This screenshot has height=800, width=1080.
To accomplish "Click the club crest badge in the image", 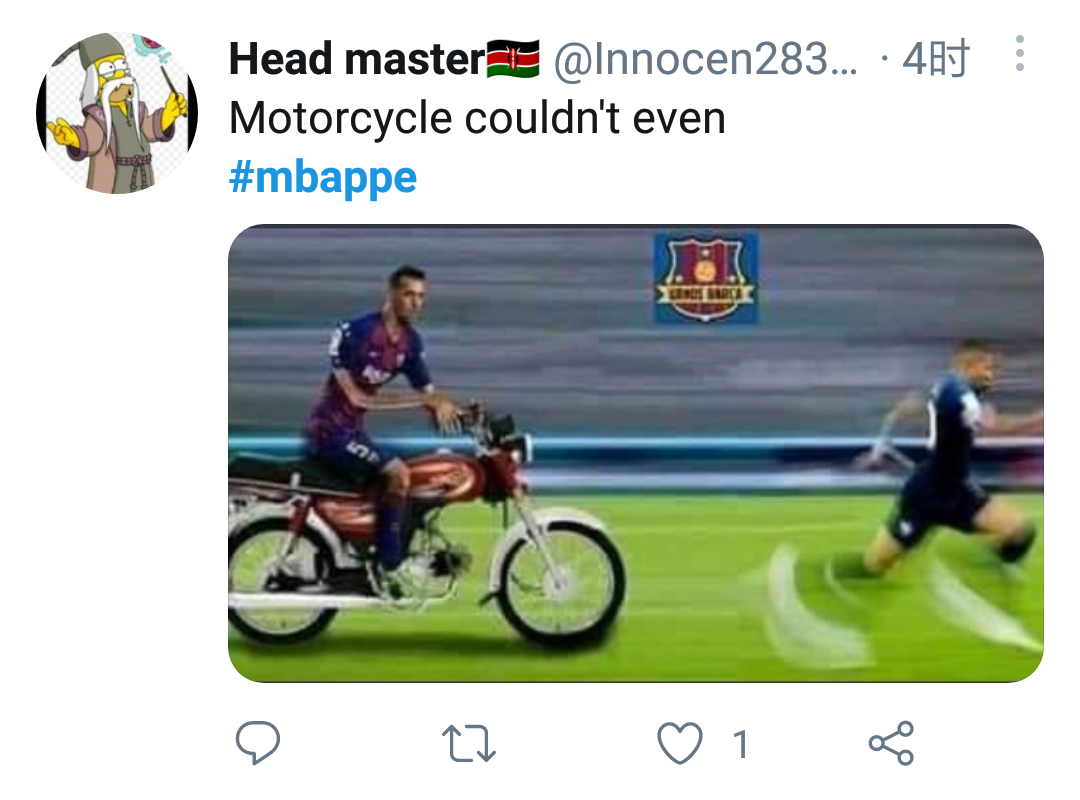I will click(705, 278).
